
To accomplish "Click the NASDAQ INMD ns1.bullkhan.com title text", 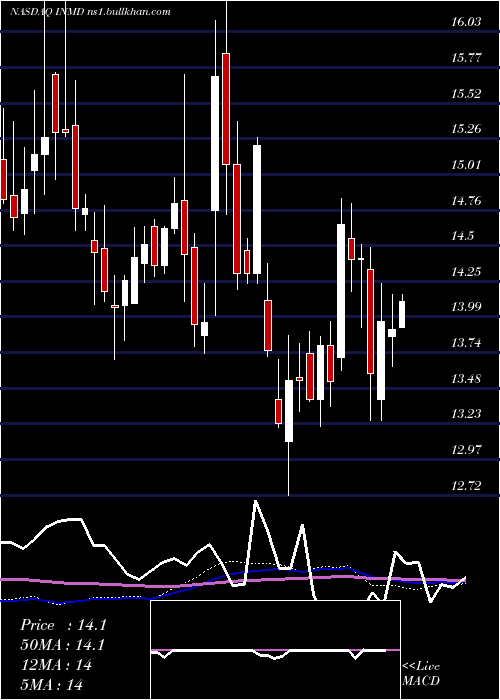I will click(x=90, y=12).
